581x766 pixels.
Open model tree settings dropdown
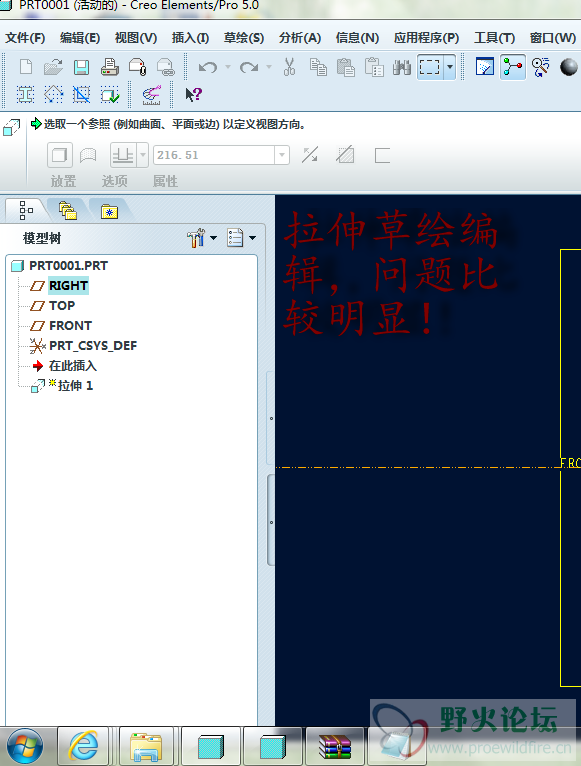(201, 238)
